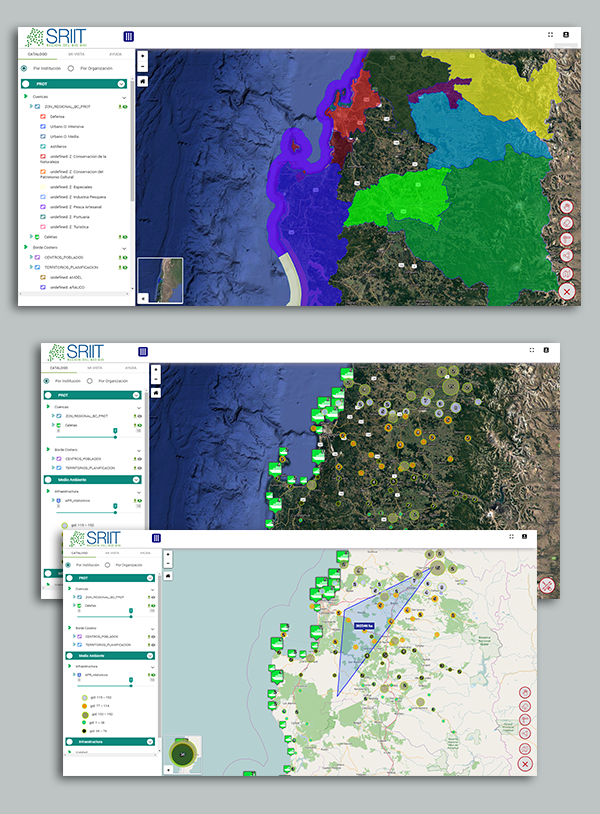Click layer panel vertical scrollbar in top window
Screen dimensions: 600x814
pos(132,140)
